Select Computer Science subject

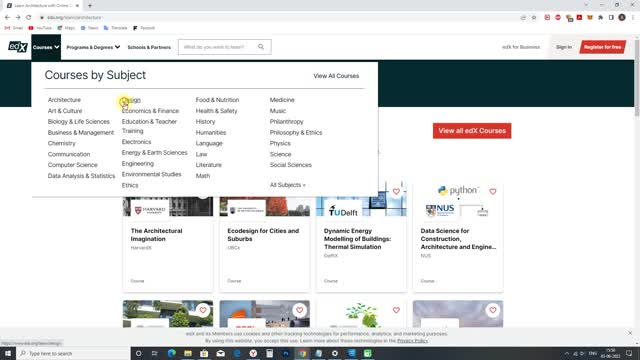click(73, 165)
